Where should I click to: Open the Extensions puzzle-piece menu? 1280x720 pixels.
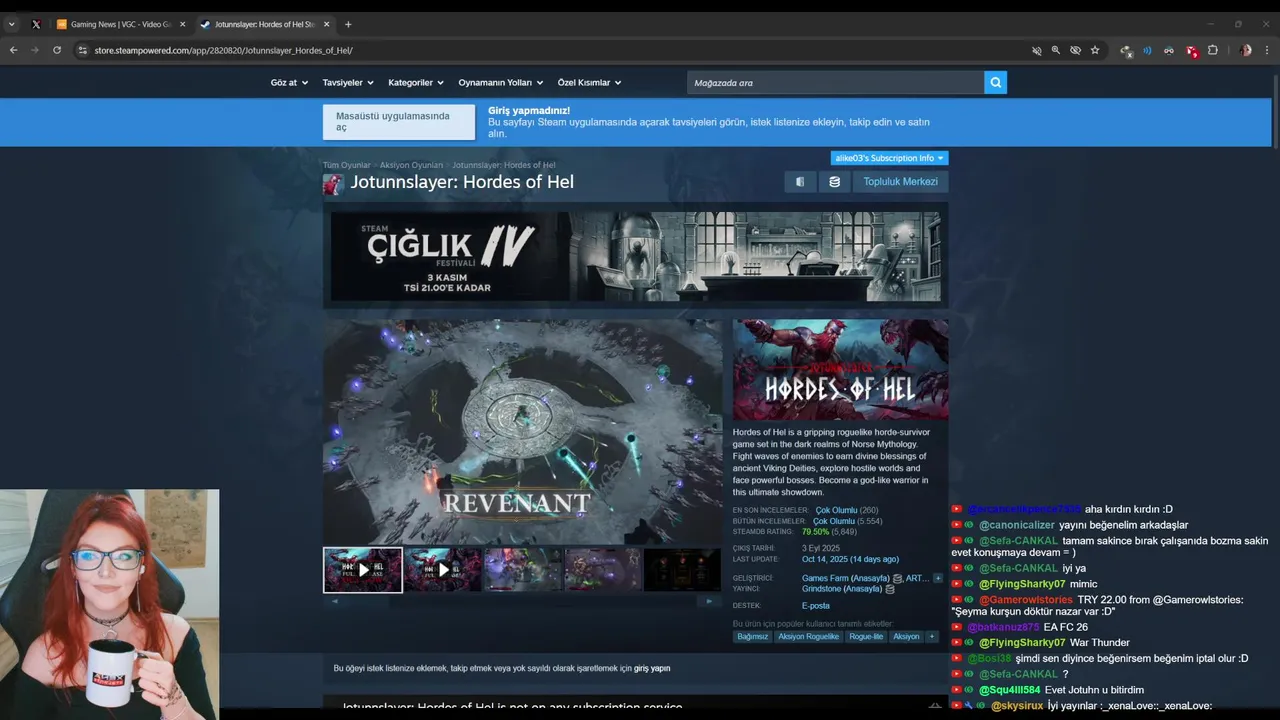pyautogui.click(x=1213, y=50)
